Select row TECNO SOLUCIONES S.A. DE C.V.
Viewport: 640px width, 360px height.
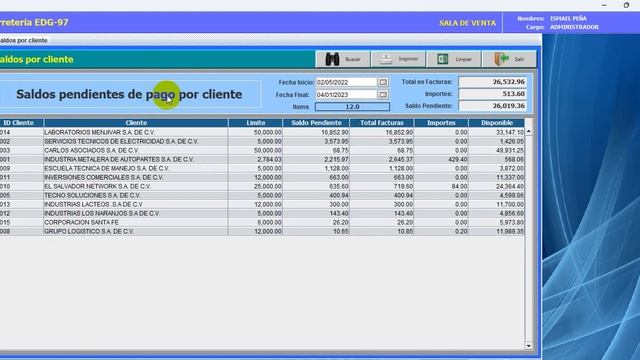[x=262, y=196]
